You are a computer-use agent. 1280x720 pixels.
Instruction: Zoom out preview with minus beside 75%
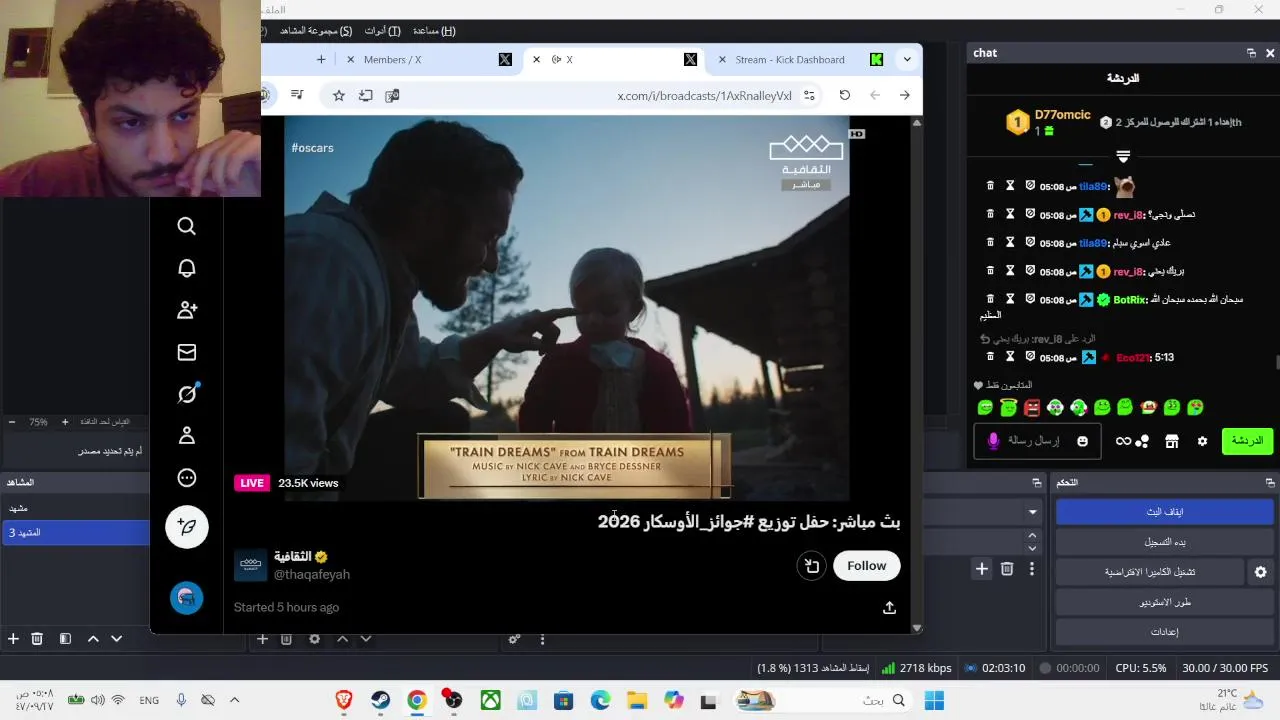tap(11, 422)
